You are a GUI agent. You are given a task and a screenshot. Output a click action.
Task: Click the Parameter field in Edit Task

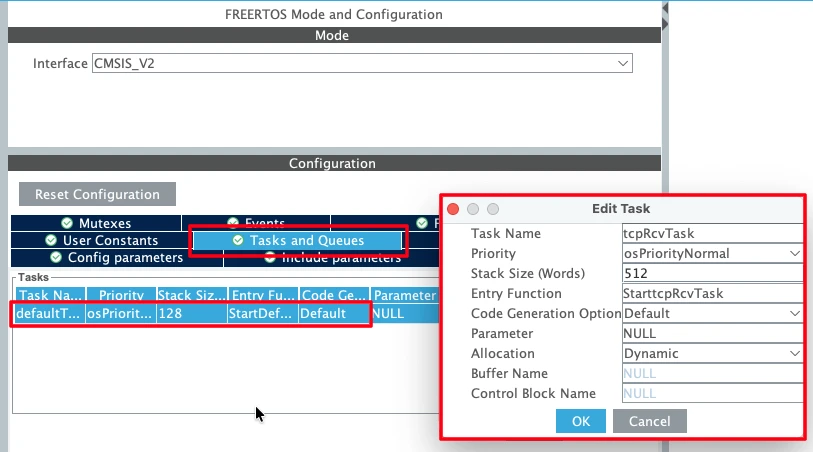[712, 333]
